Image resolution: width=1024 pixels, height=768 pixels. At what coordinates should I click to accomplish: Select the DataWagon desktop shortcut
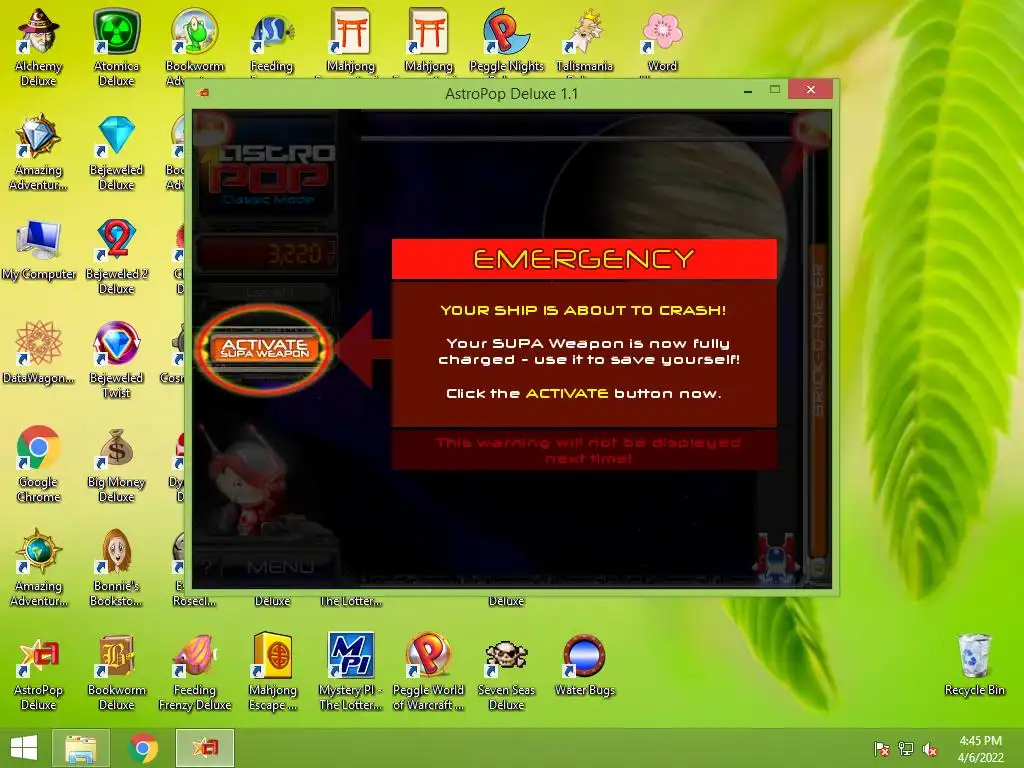(x=39, y=353)
